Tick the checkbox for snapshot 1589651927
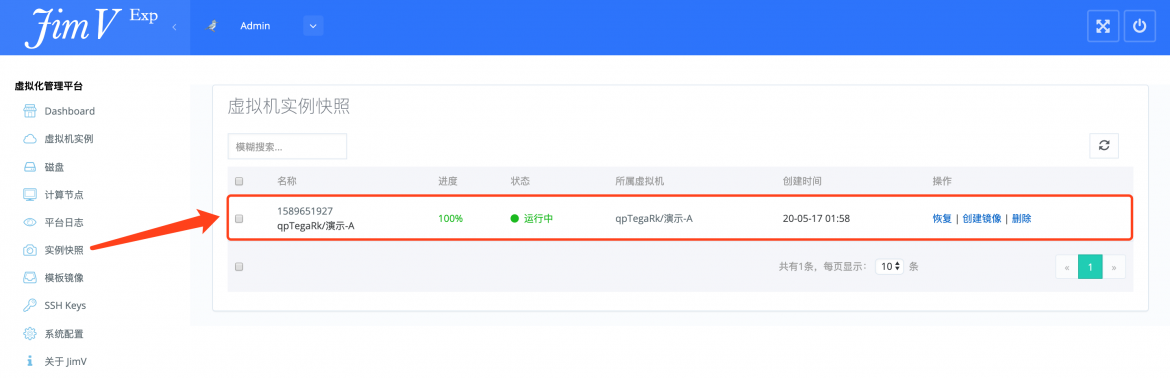Viewport: 1170px width, 378px height. 239,218
